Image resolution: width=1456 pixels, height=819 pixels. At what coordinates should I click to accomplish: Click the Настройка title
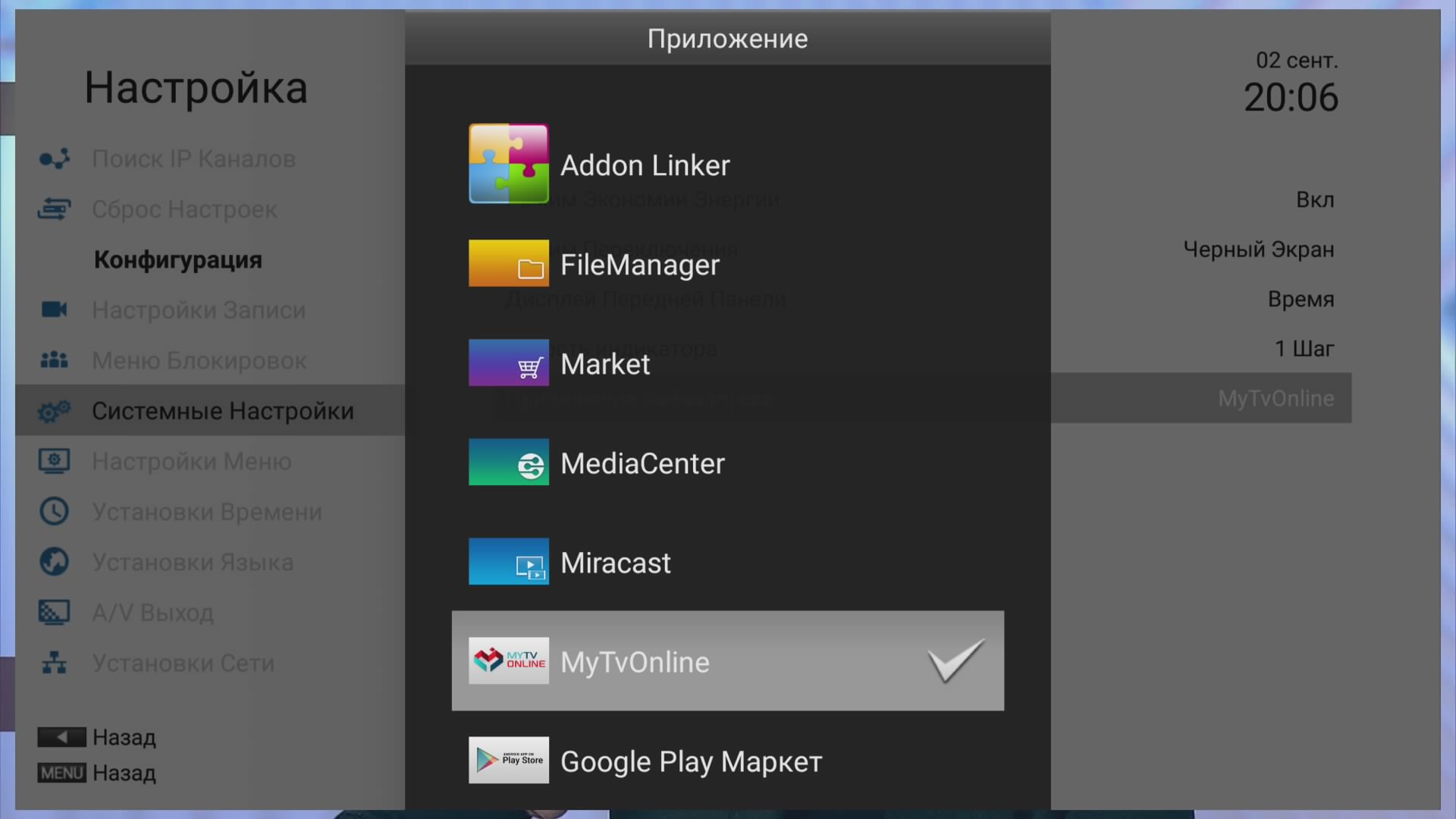(x=196, y=87)
